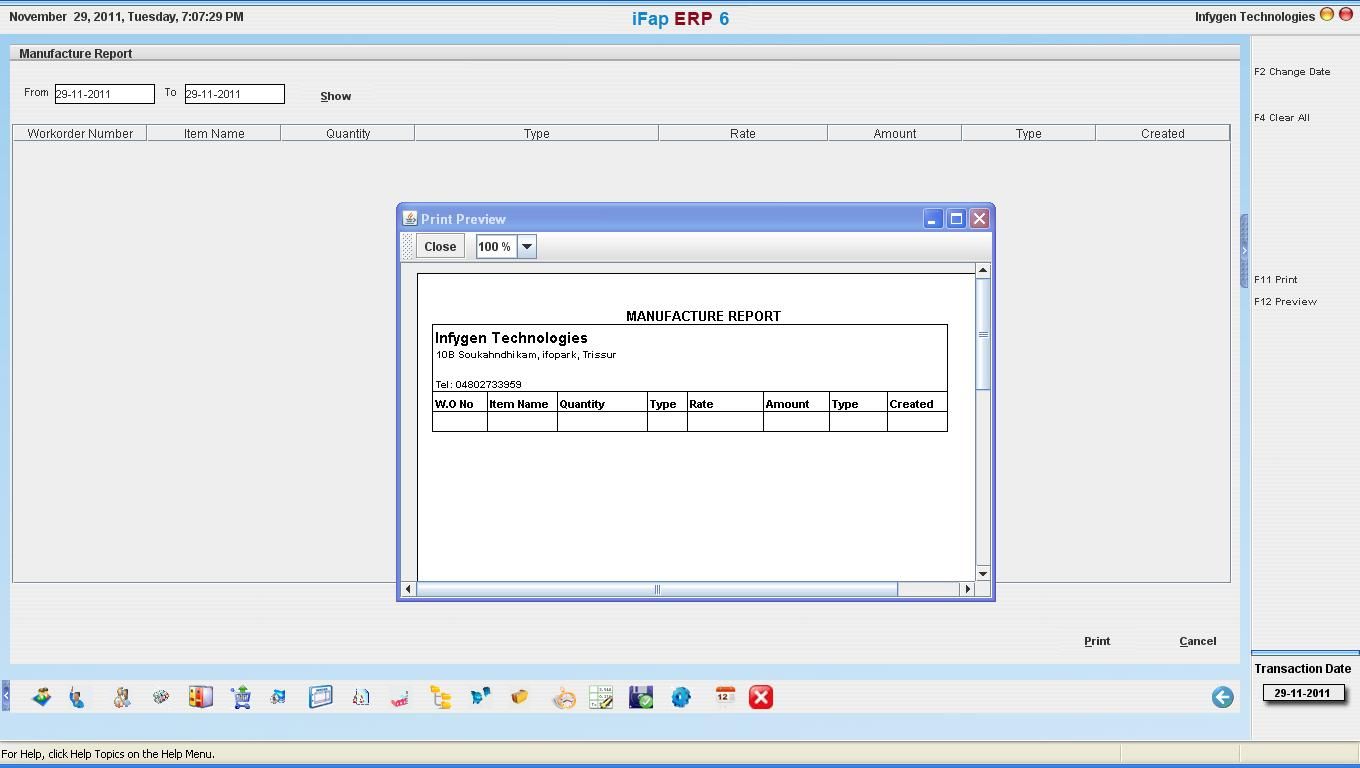
Task: Click the Workorder Number column header
Action: [x=80, y=133]
